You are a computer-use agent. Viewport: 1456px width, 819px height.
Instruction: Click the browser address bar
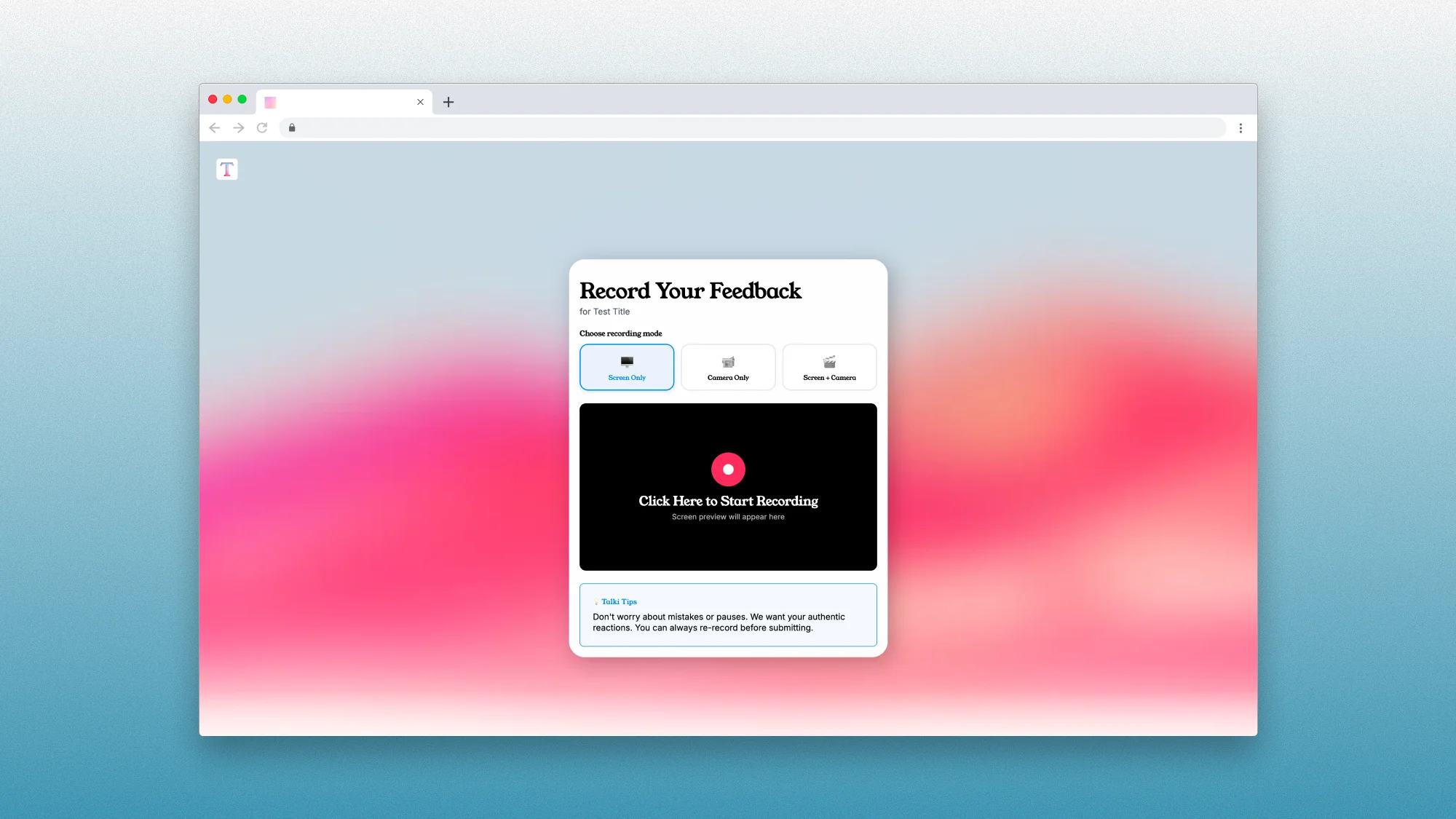[x=750, y=128]
